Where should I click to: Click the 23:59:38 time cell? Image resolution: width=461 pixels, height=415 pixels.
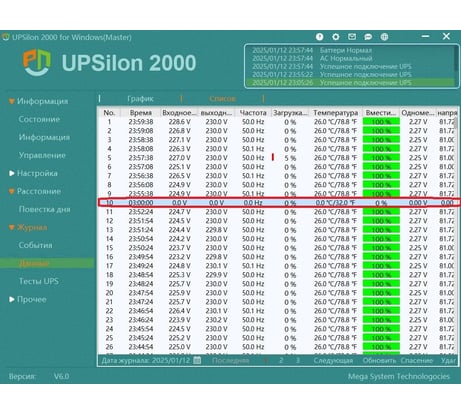(141, 122)
